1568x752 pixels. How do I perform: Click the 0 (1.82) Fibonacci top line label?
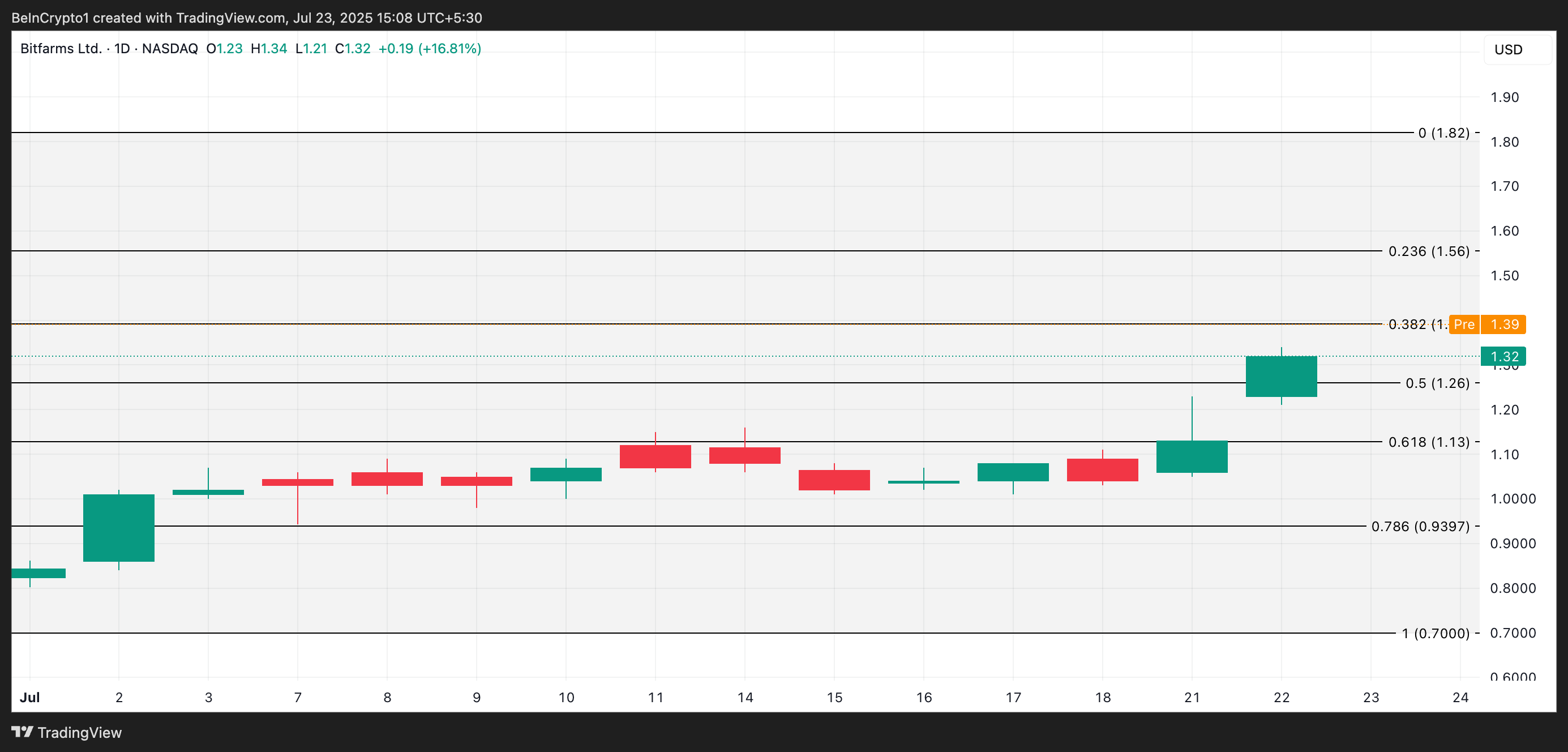pos(1443,133)
